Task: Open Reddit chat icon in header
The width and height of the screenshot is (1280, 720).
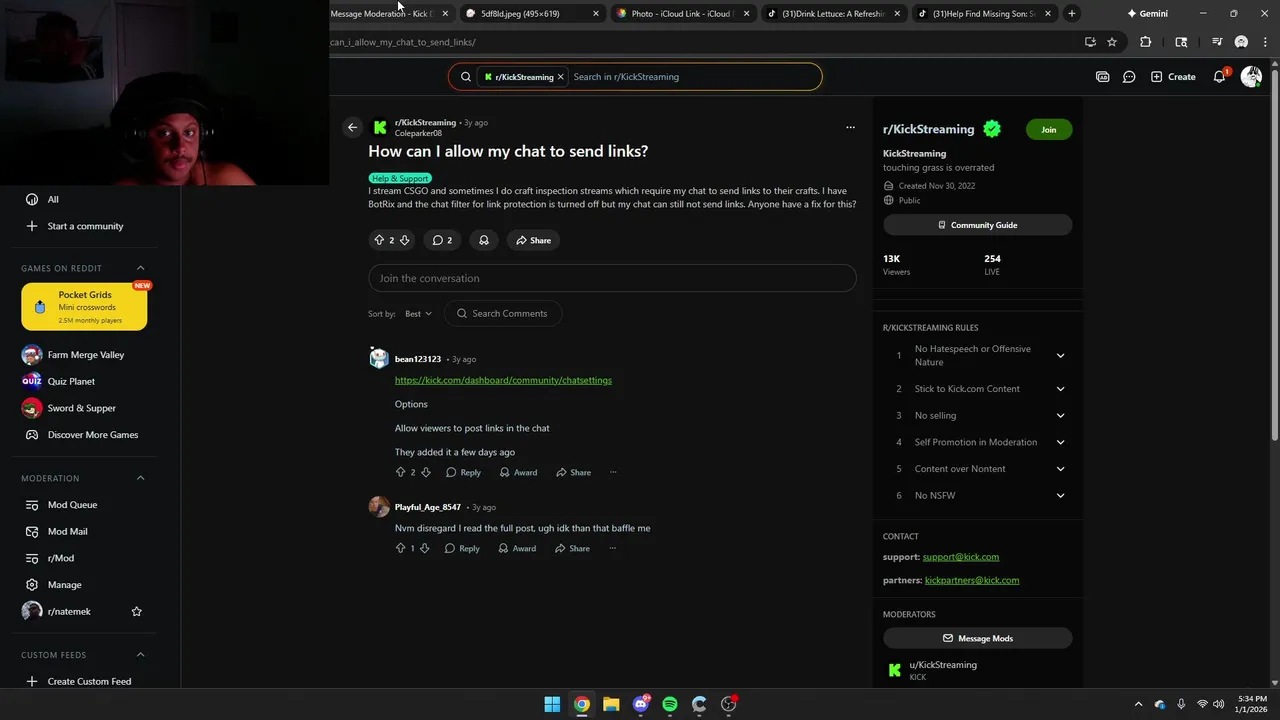Action: (1129, 76)
